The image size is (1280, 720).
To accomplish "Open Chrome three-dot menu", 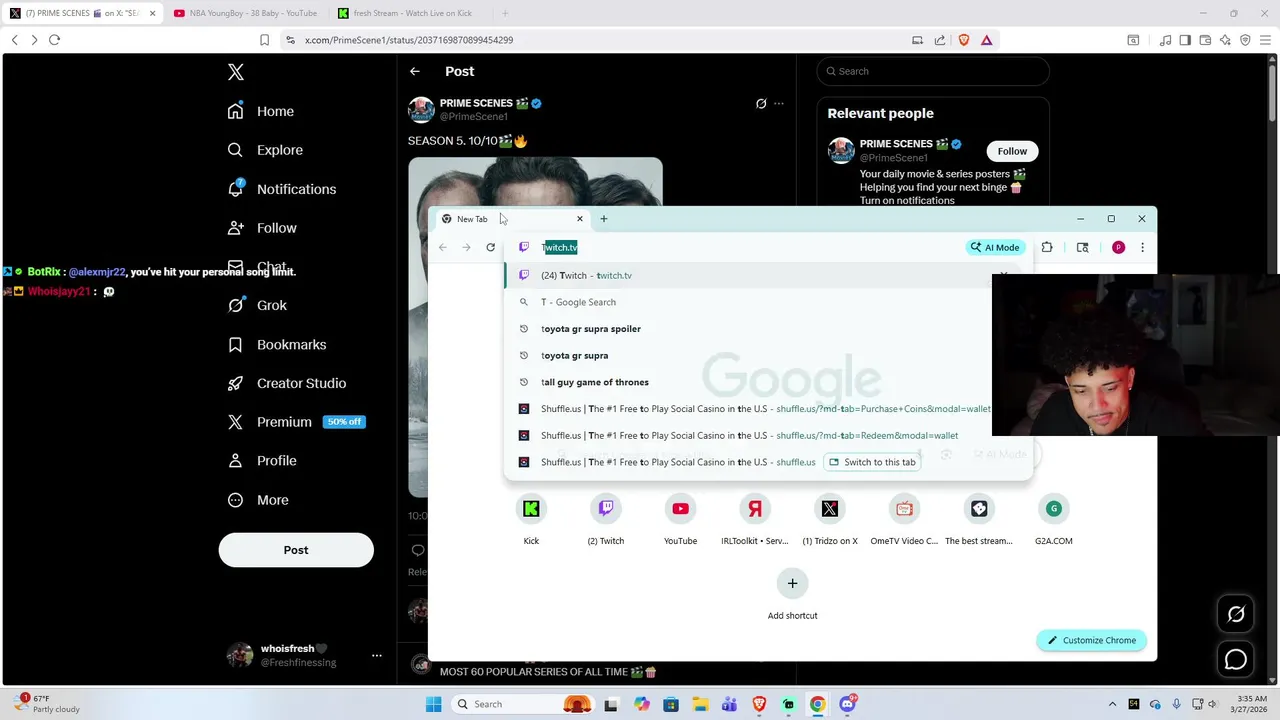I will (x=1142, y=247).
